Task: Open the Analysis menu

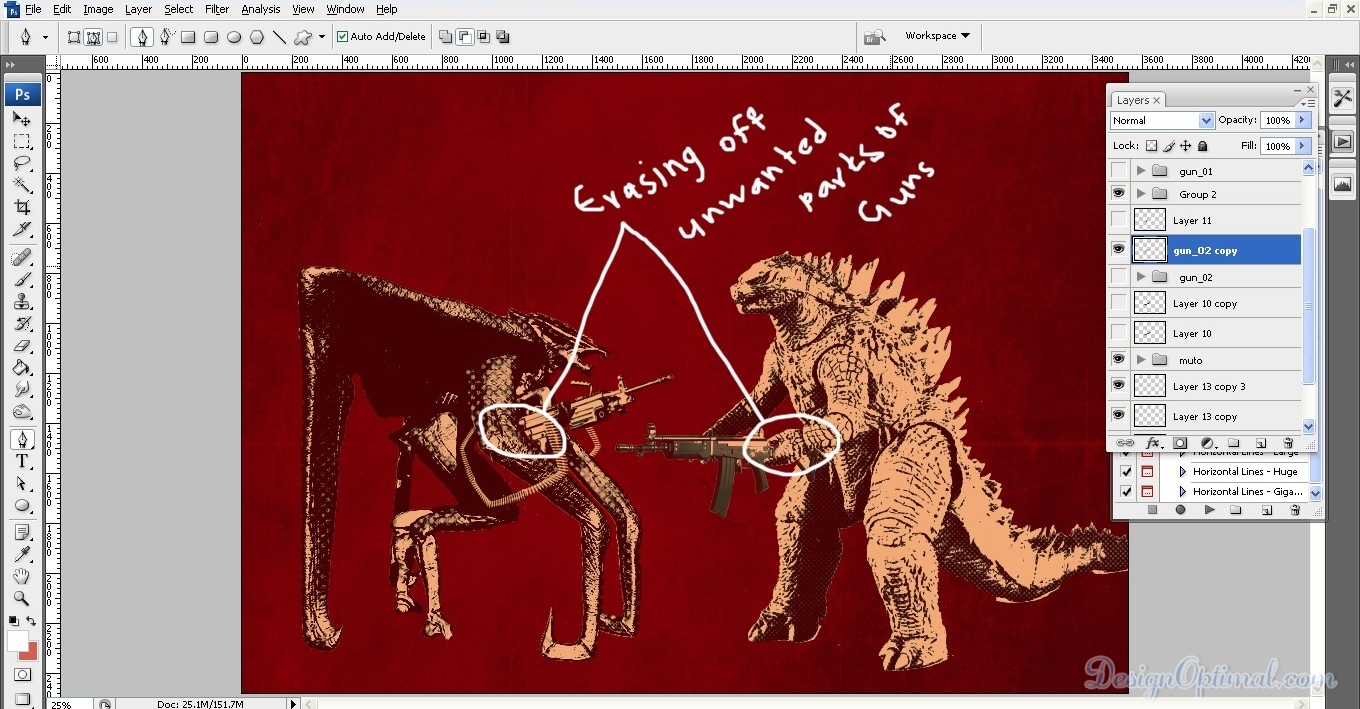Action: tap(261, 9)
